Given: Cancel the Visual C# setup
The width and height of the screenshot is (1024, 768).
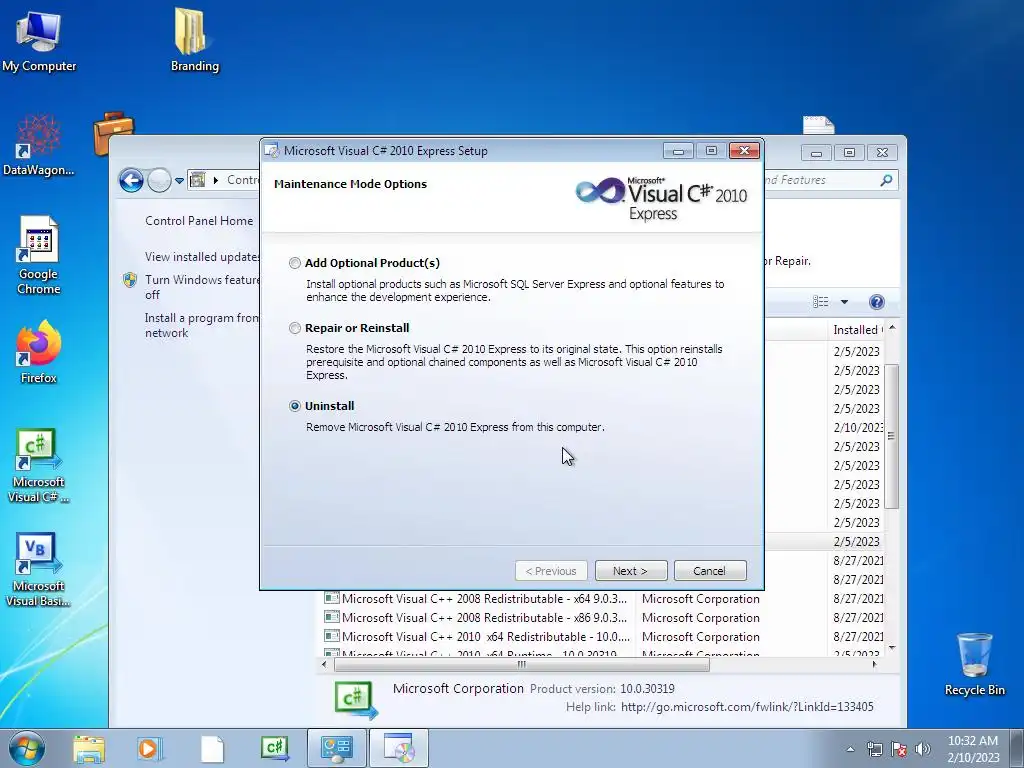Looking at the screenshot, I should pyautogui.click(x=709, y=571).
